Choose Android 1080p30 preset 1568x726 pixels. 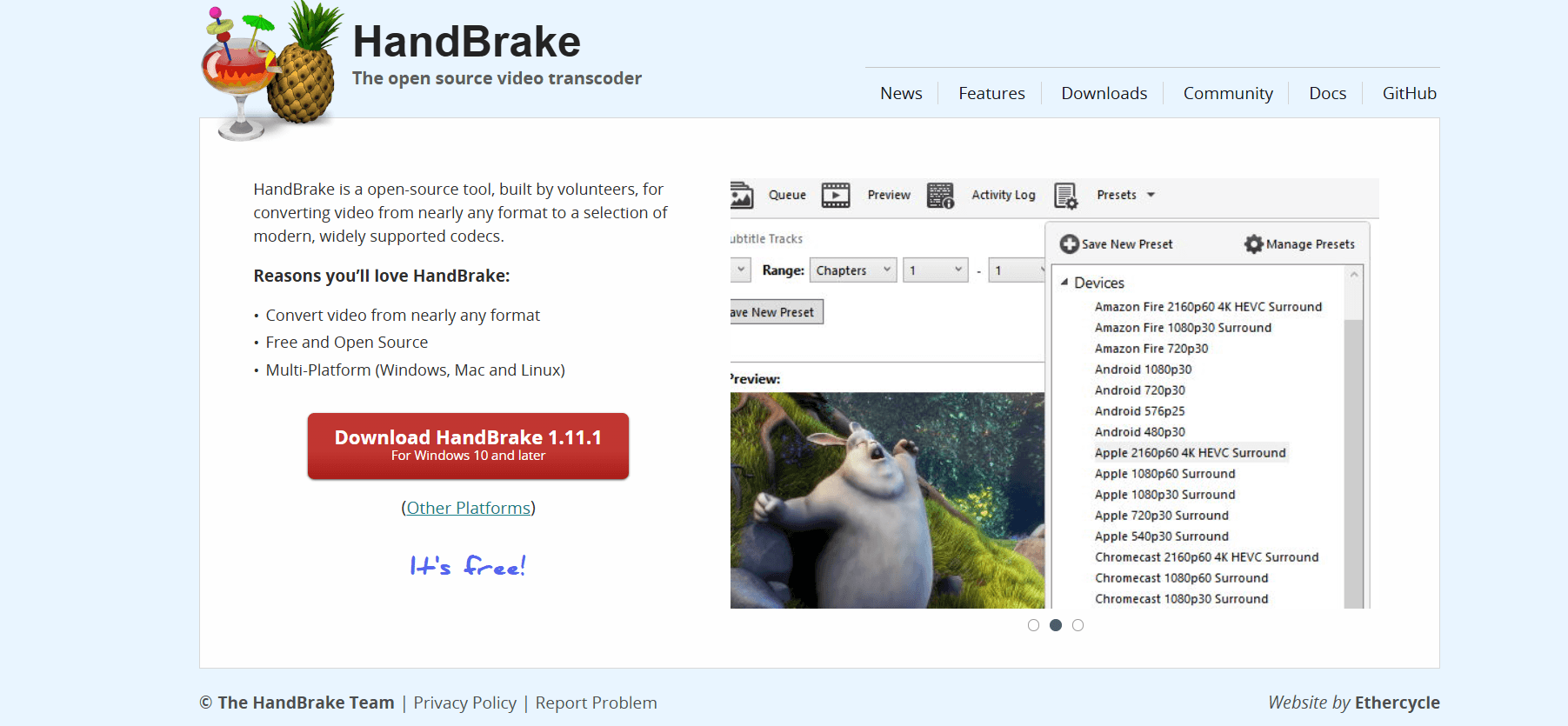1143,370
